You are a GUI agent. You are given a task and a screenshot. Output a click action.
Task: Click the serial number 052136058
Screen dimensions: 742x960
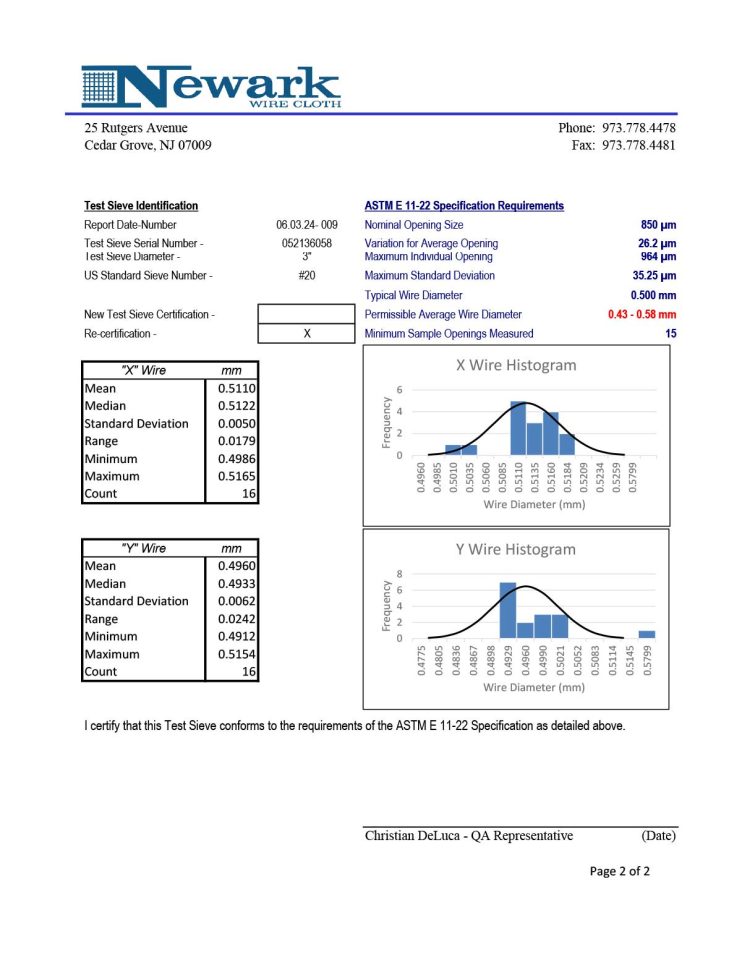pyautogui.click(x=306, y=243)
